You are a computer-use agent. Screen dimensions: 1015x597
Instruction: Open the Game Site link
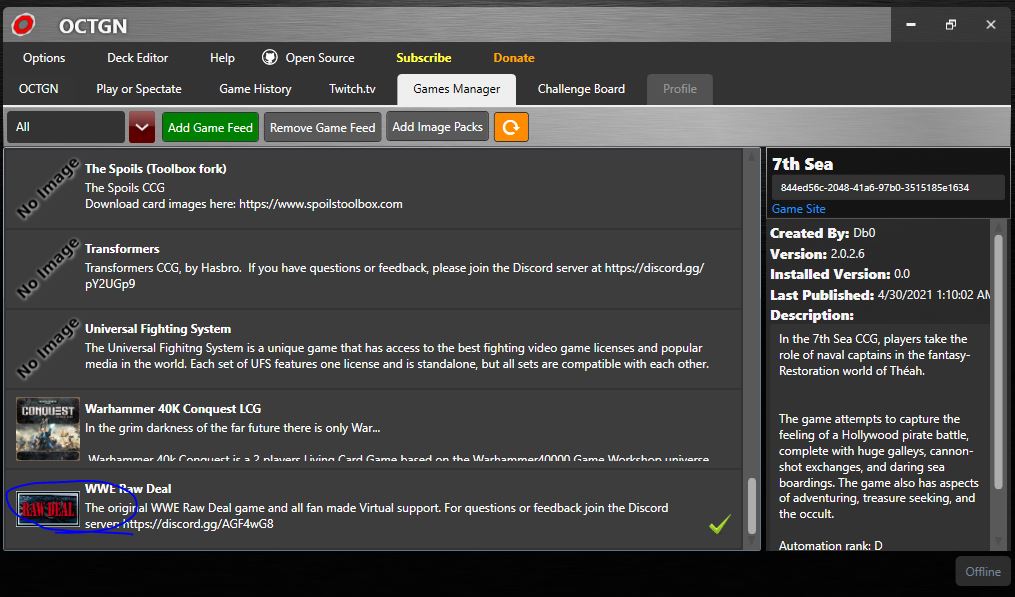(x=798, y=208)
